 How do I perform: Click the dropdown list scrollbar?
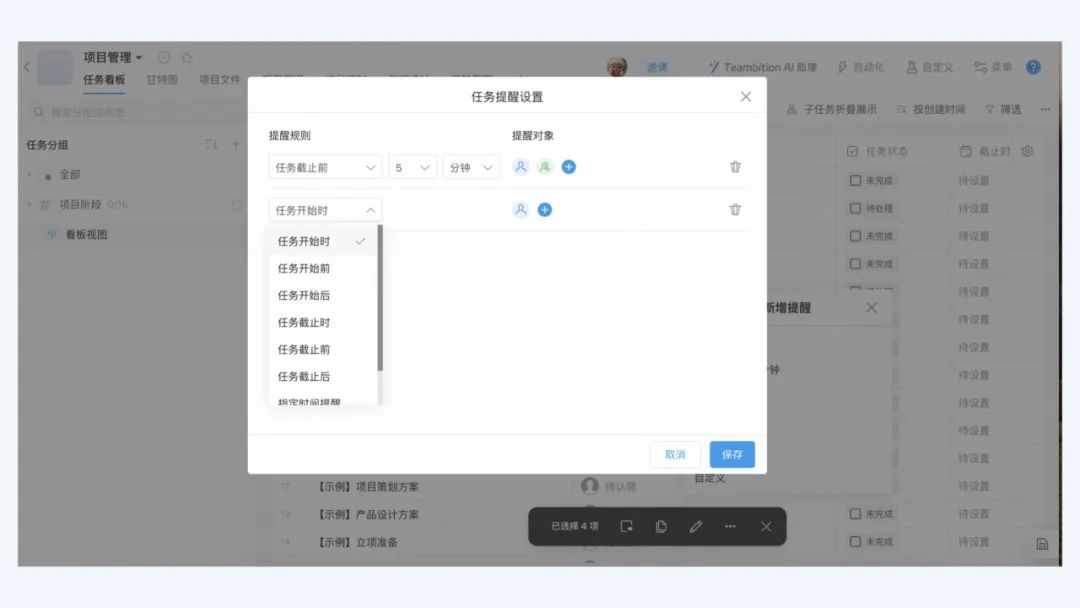coord(380,298)
